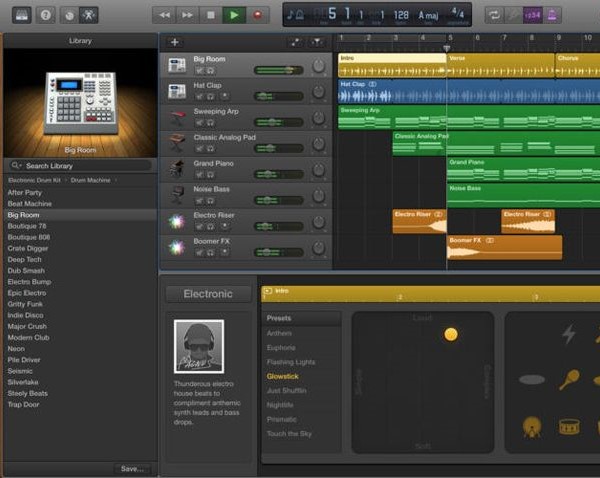Click the red Record button
Screen dimensions: 600x478
tap(259, 15)
